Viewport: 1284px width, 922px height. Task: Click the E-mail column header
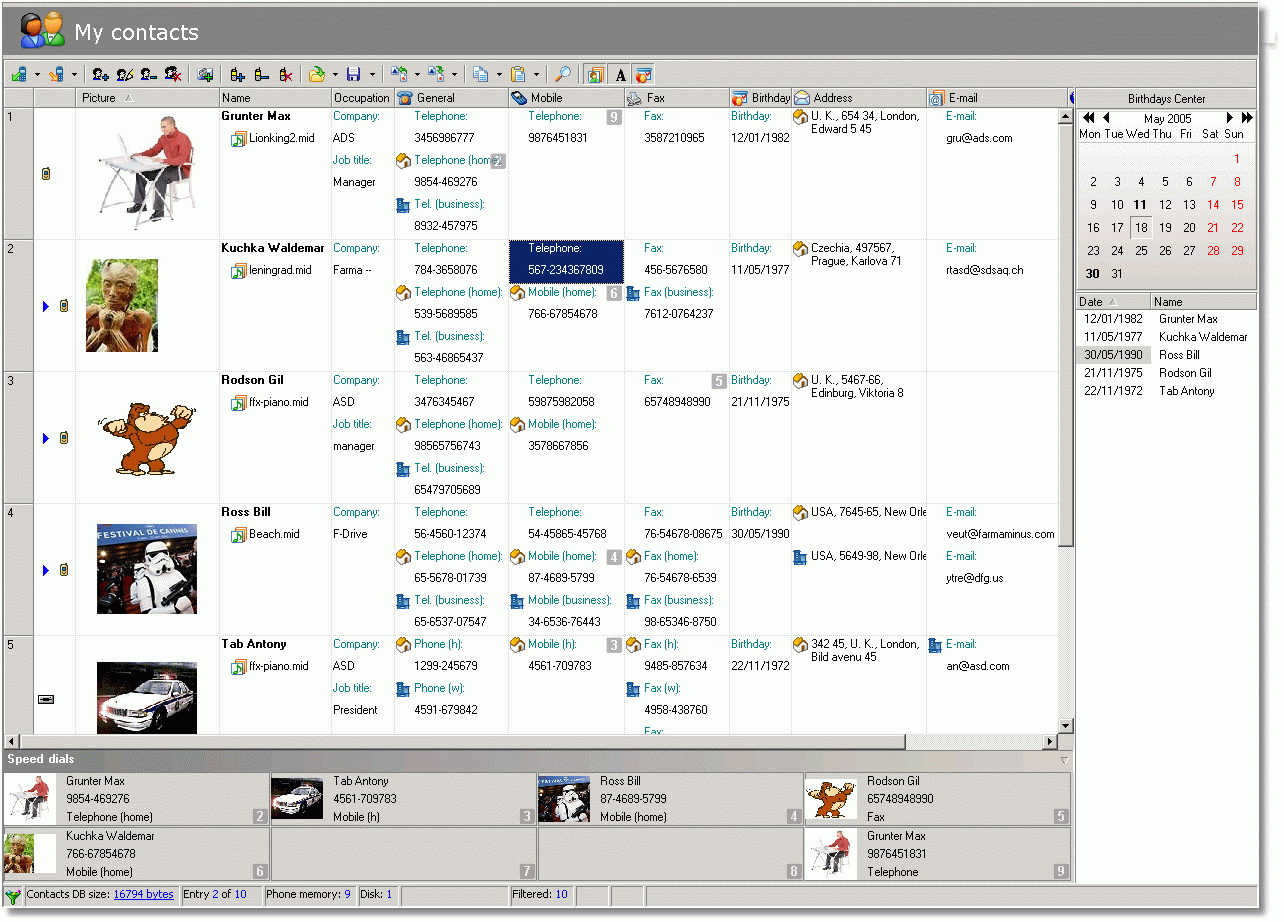tap(996, 98)
